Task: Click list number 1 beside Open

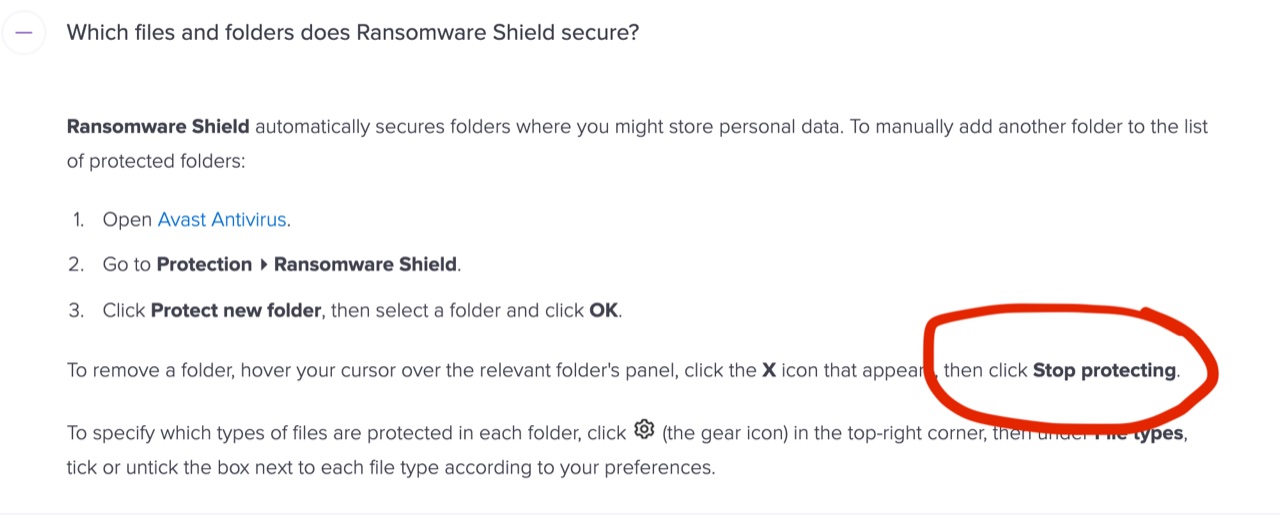Action: click(79, 219)
